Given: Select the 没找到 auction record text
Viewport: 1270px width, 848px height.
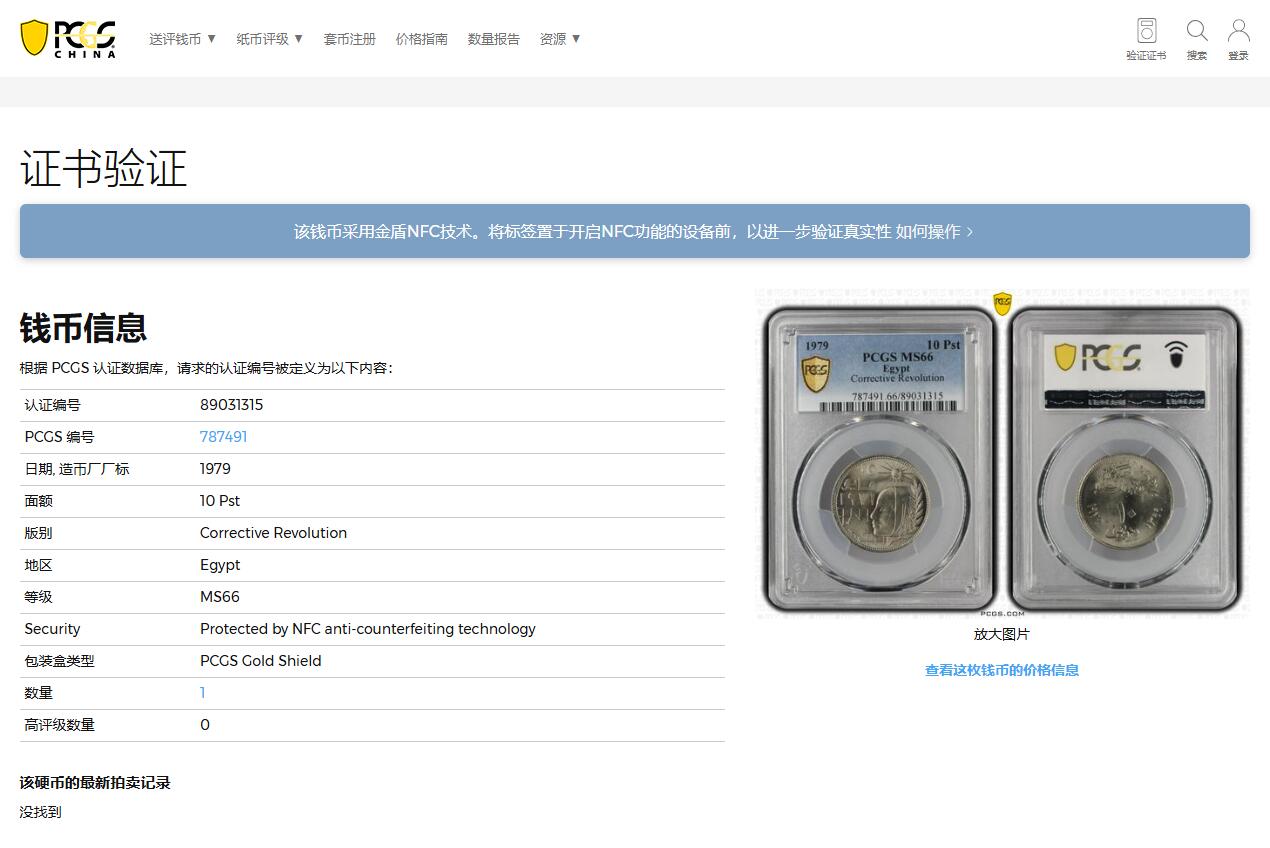Looking at the screenshot, I should point(41,812).
